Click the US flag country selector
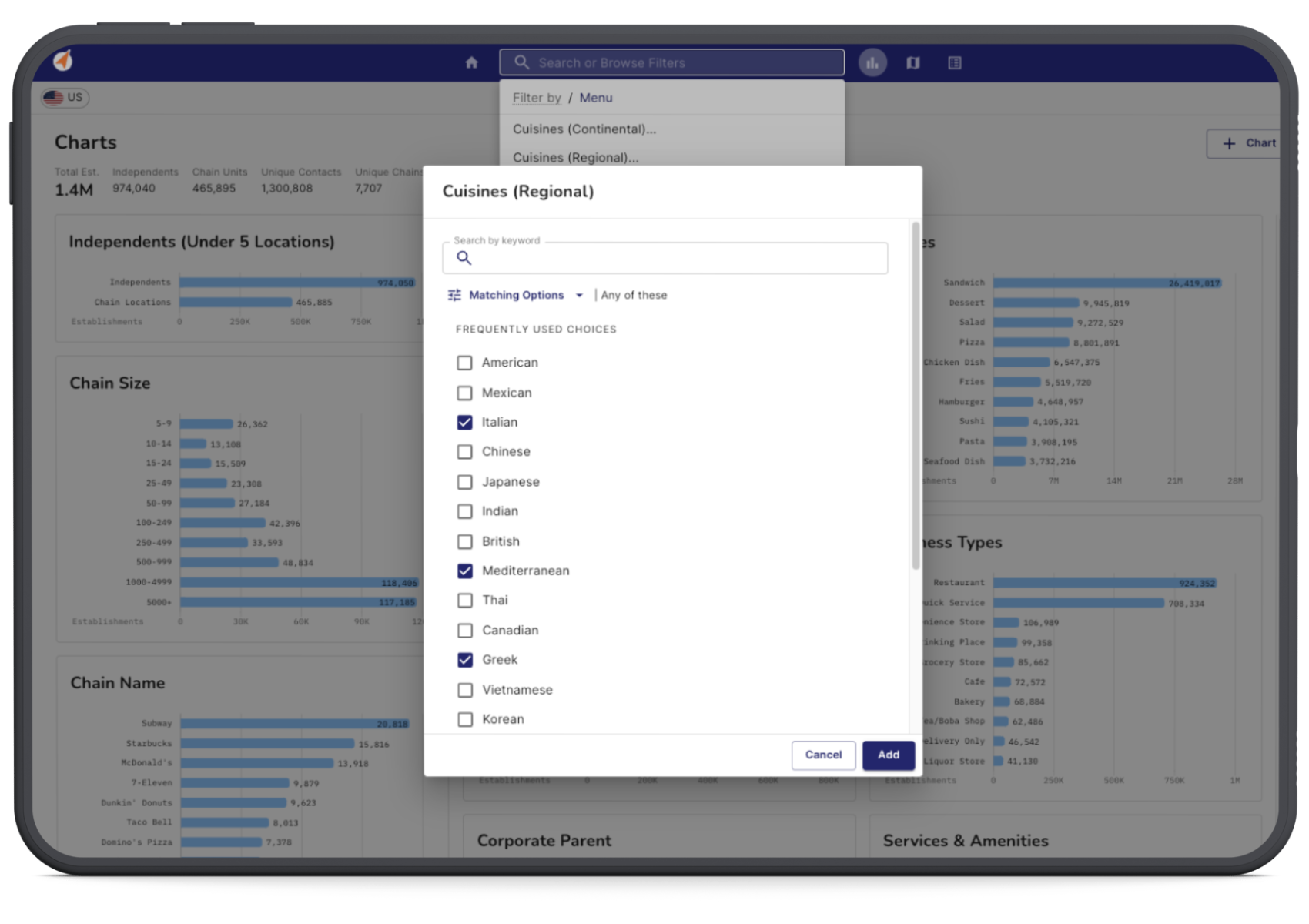The image size is (1309, 924). click(65, 98)
